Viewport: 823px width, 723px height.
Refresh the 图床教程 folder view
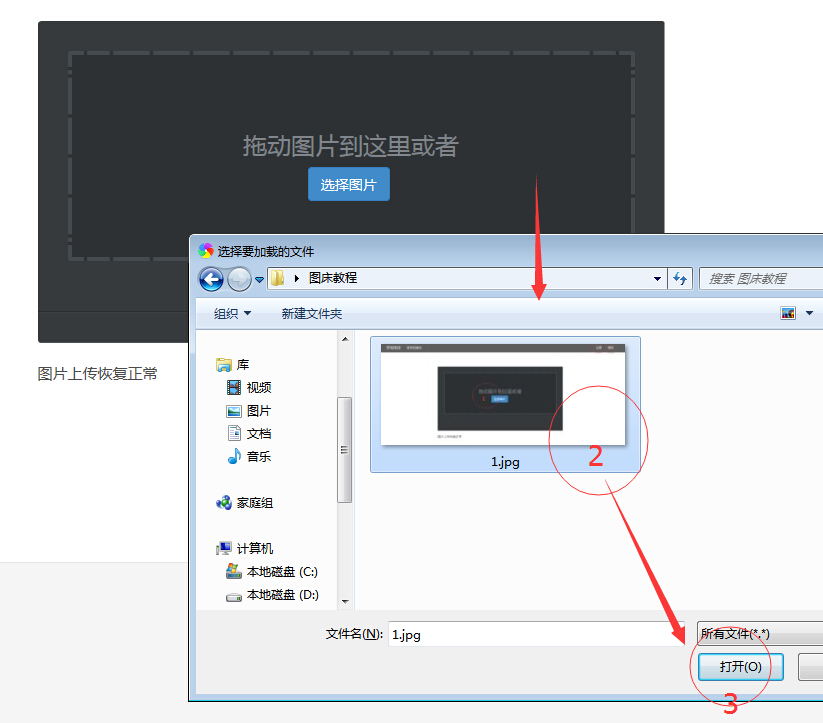pos(680,278)
